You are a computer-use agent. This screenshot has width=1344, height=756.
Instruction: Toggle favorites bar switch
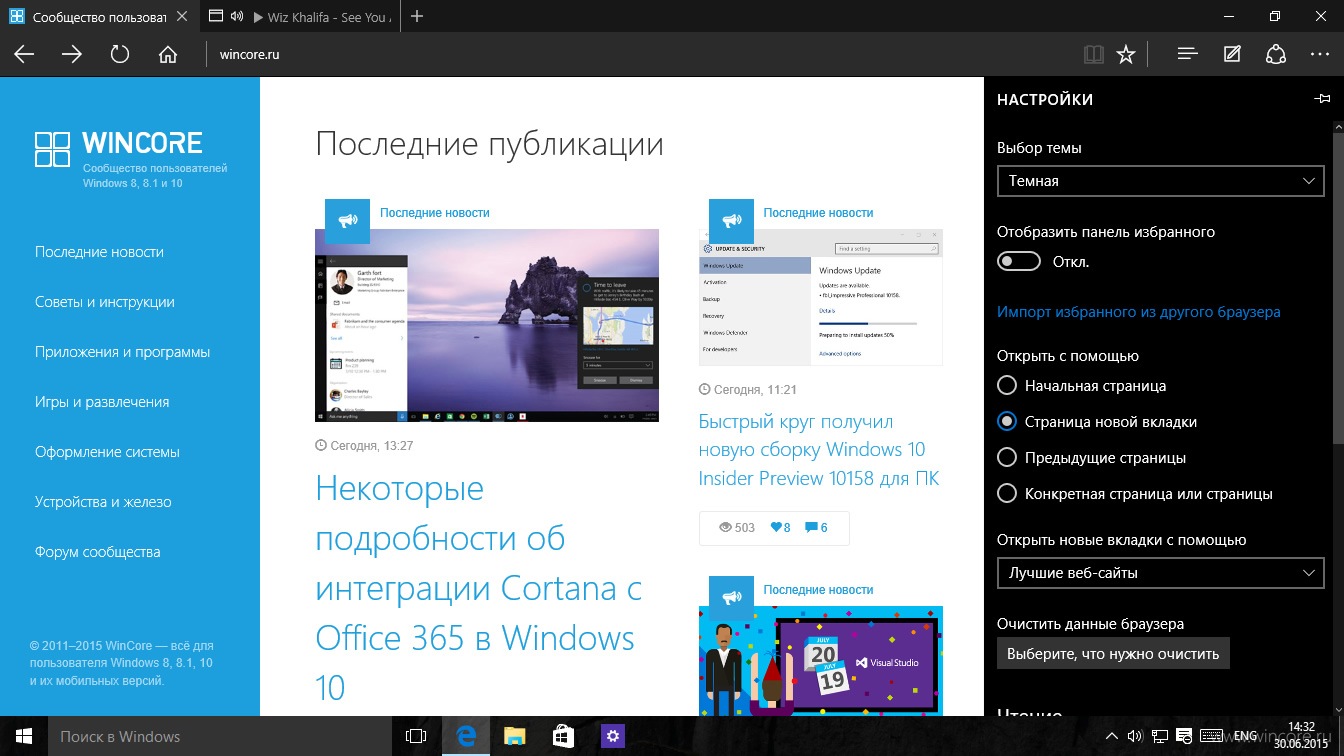[1019, 262]
